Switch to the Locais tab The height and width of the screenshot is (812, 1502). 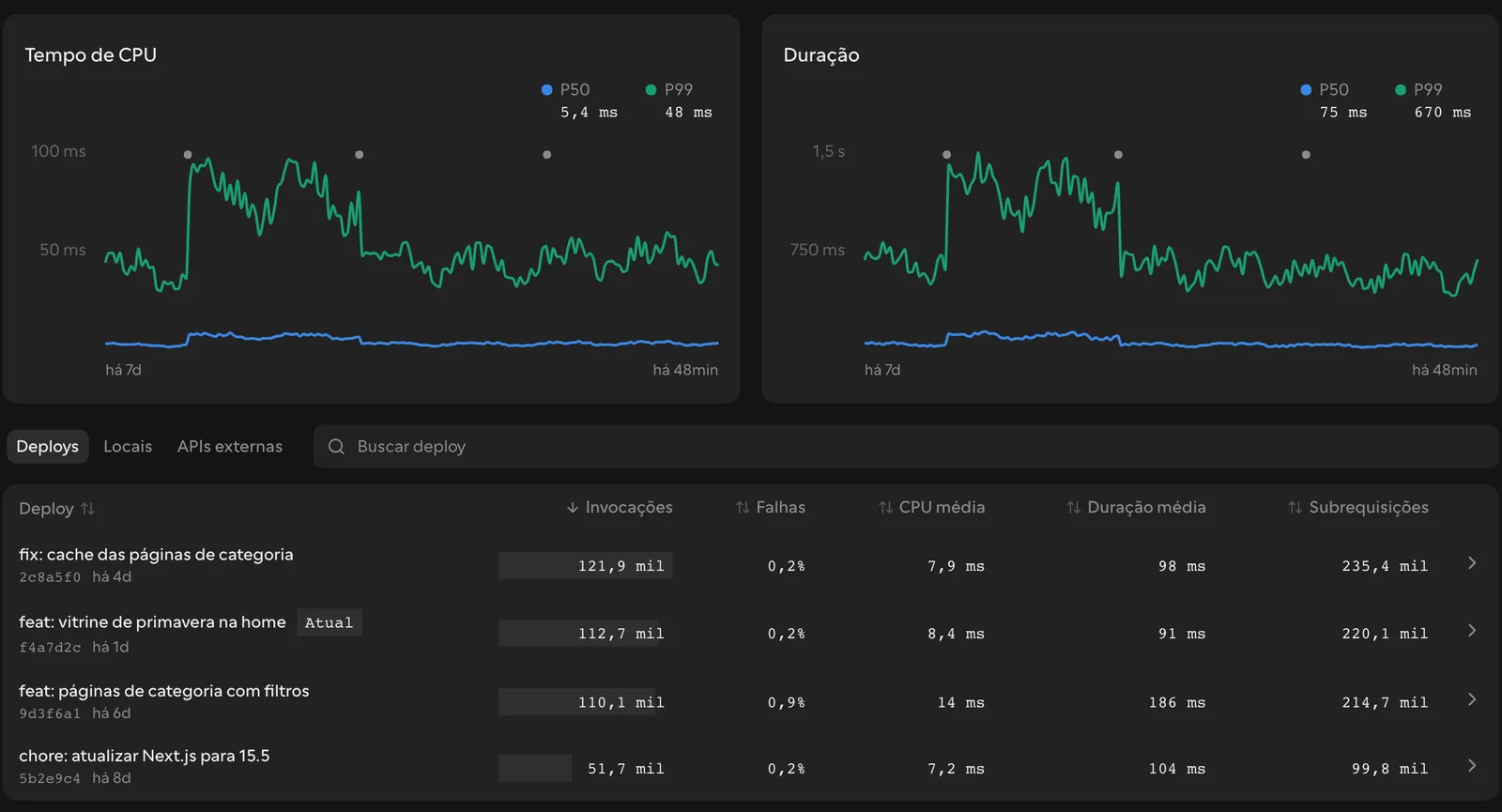pos(128,447)
